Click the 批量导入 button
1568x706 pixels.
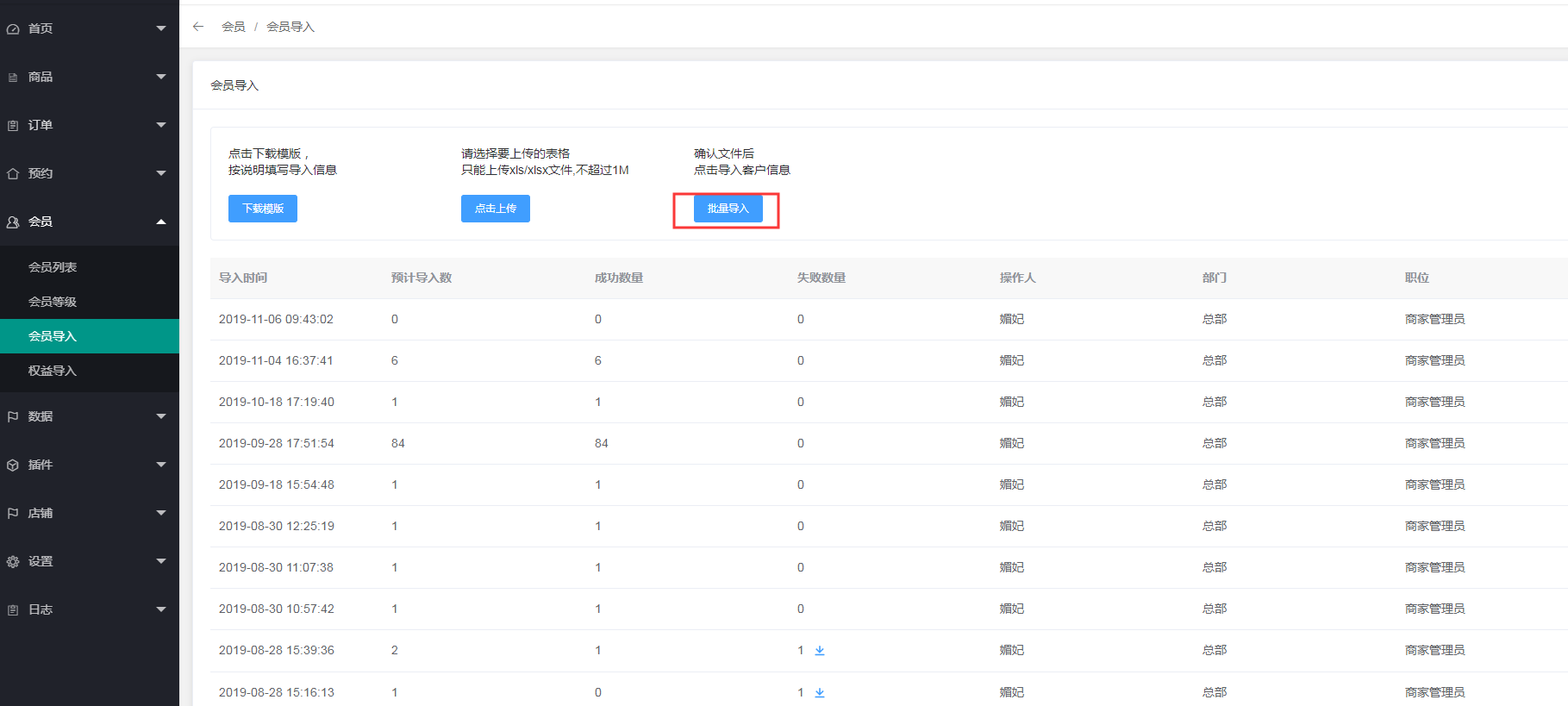click(x=728, y=209)
